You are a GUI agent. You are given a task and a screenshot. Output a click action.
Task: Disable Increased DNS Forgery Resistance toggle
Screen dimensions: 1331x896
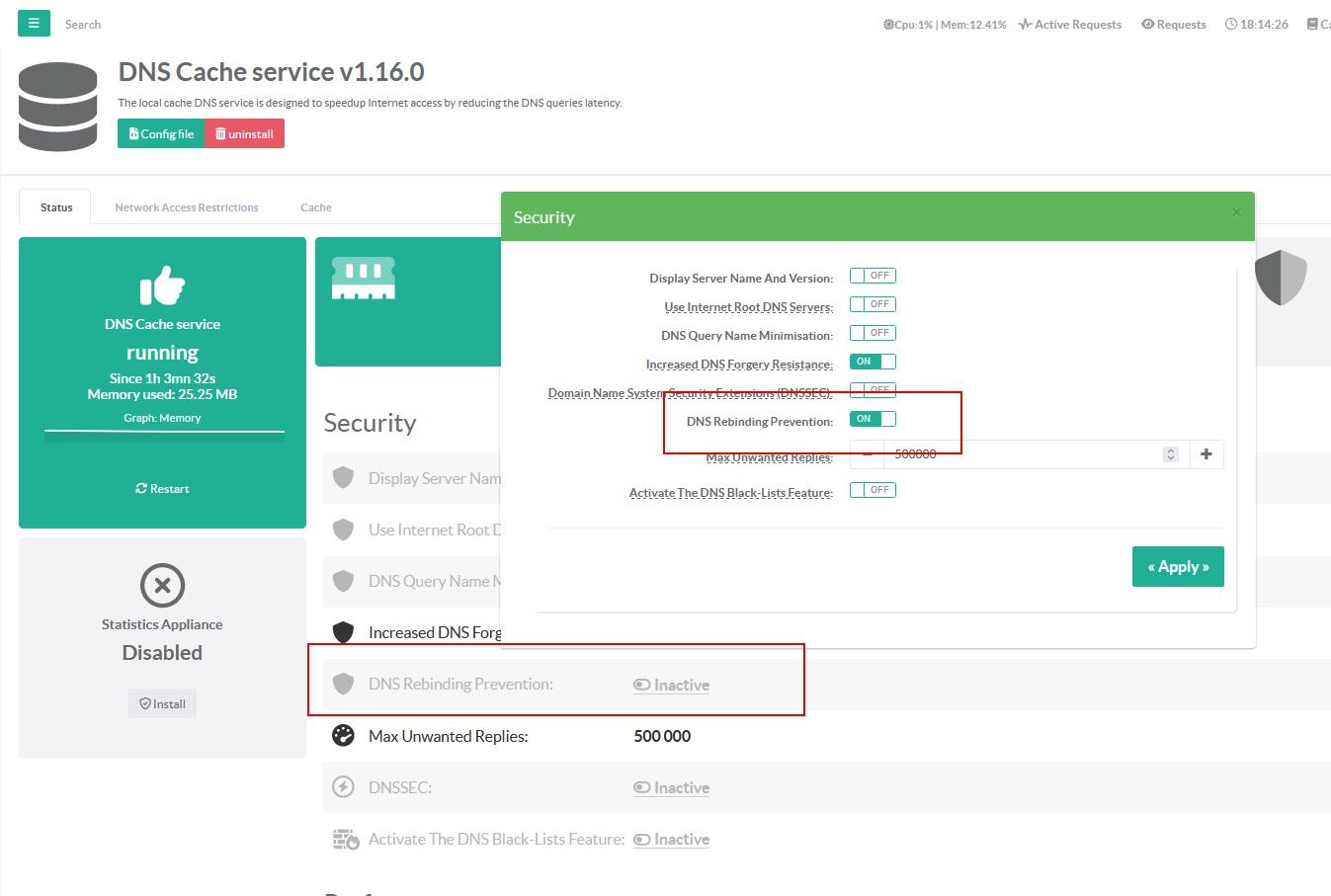coord(873,362)
